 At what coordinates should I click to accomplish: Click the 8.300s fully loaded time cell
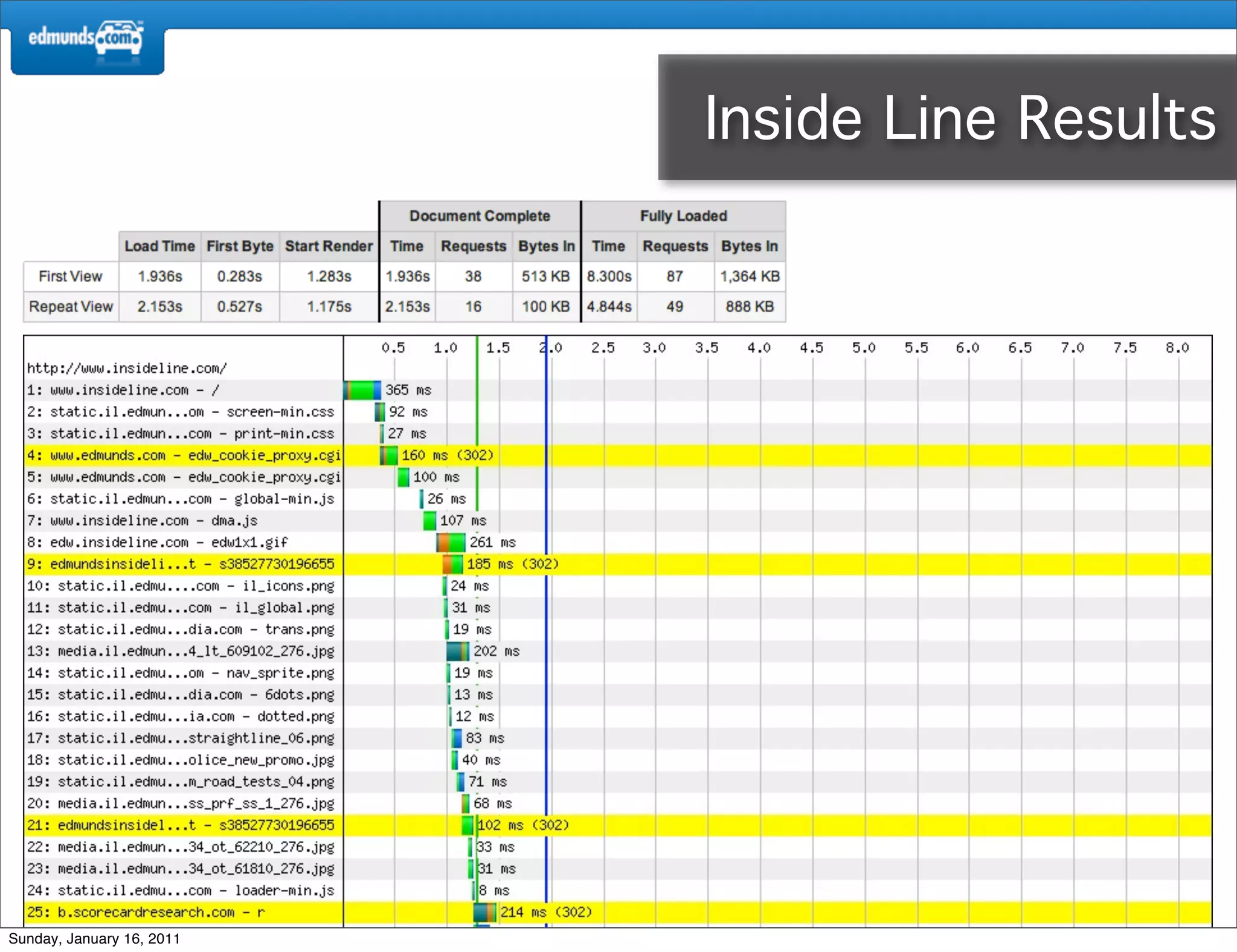point(609,276)
